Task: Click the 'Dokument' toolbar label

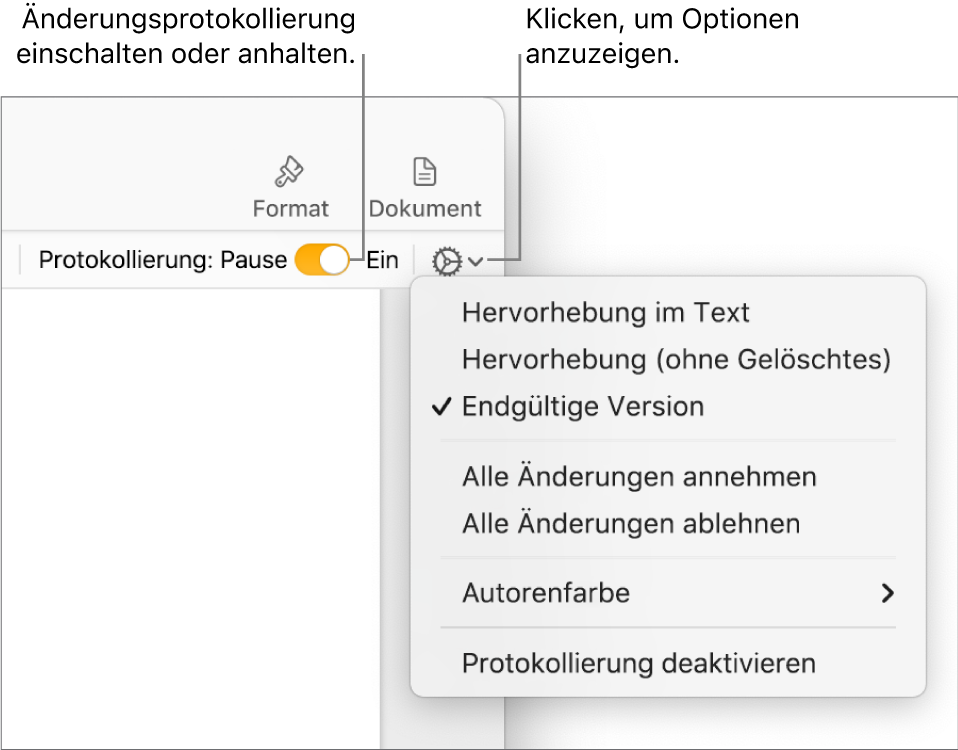Action: tap(425, 209)
